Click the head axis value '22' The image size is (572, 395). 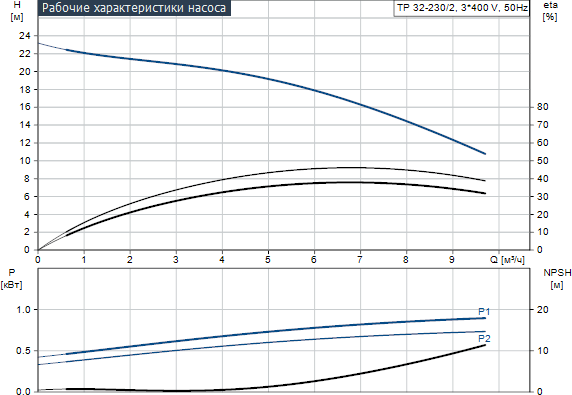pyautogui.click(x=25, y=54)
